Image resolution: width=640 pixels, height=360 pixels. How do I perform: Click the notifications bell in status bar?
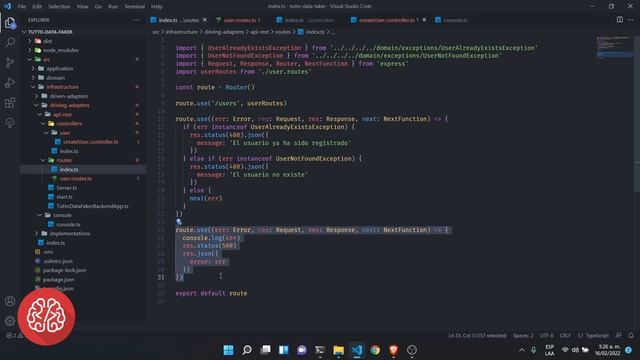click(631, 335)
